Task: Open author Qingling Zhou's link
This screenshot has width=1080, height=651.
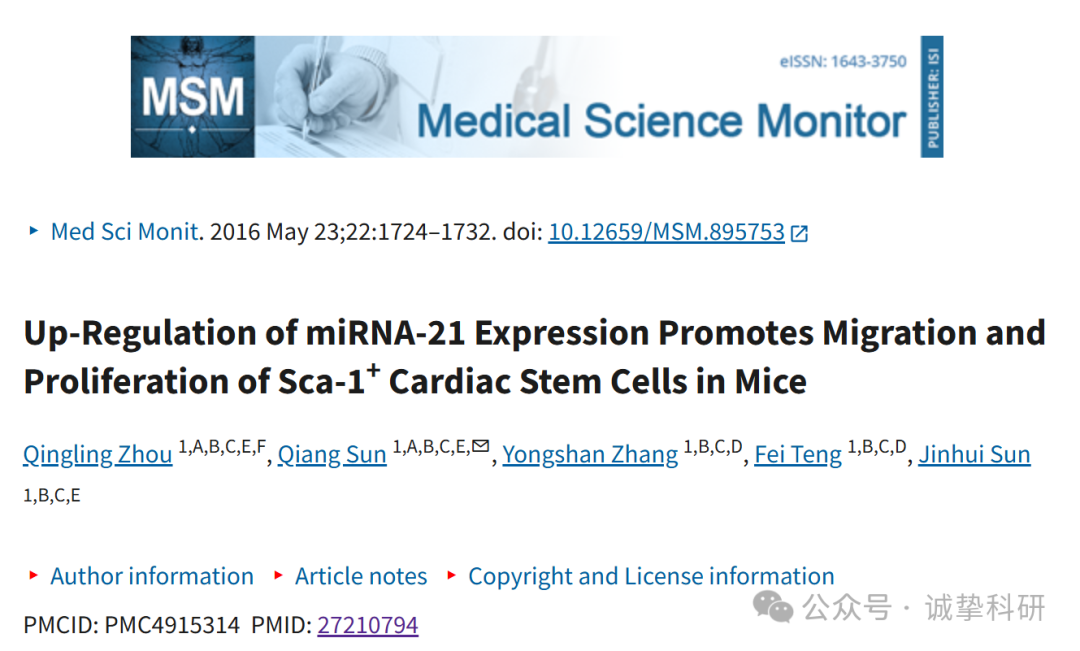Action: click(x=98, y=455)
